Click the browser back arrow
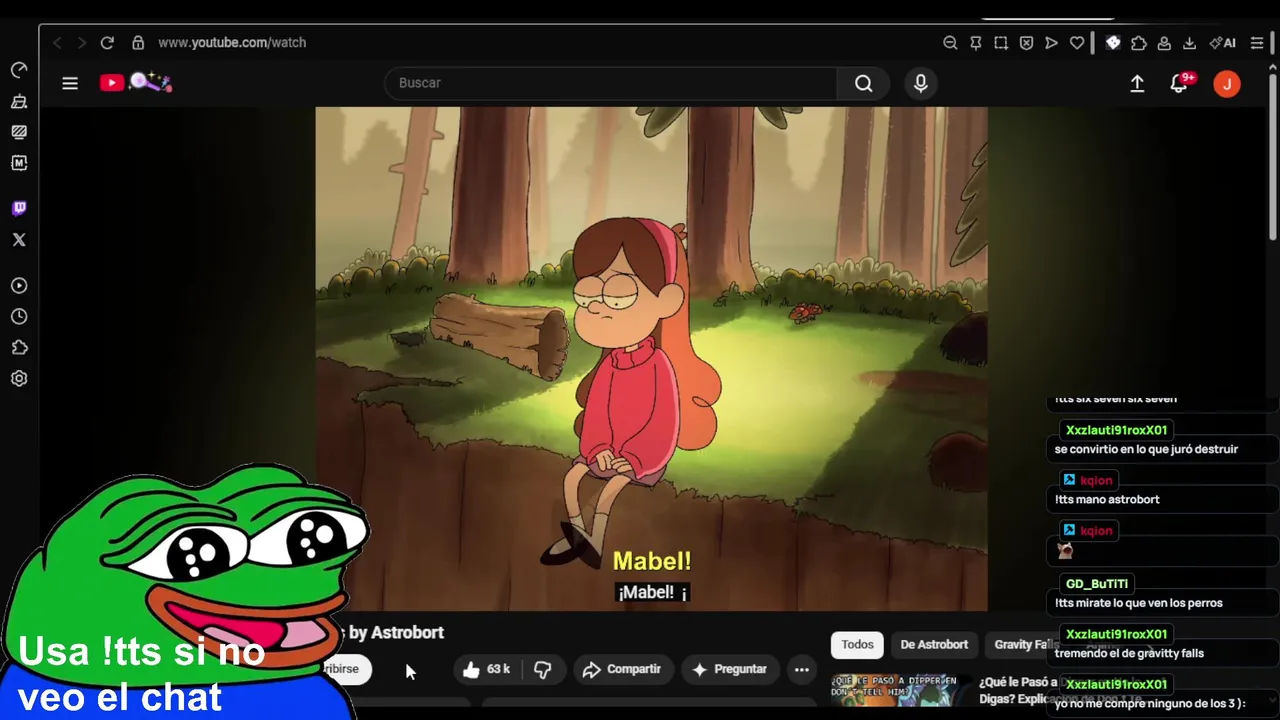Image resolution: width=1280 pixels, height=720 pixels. click(57, 43)
